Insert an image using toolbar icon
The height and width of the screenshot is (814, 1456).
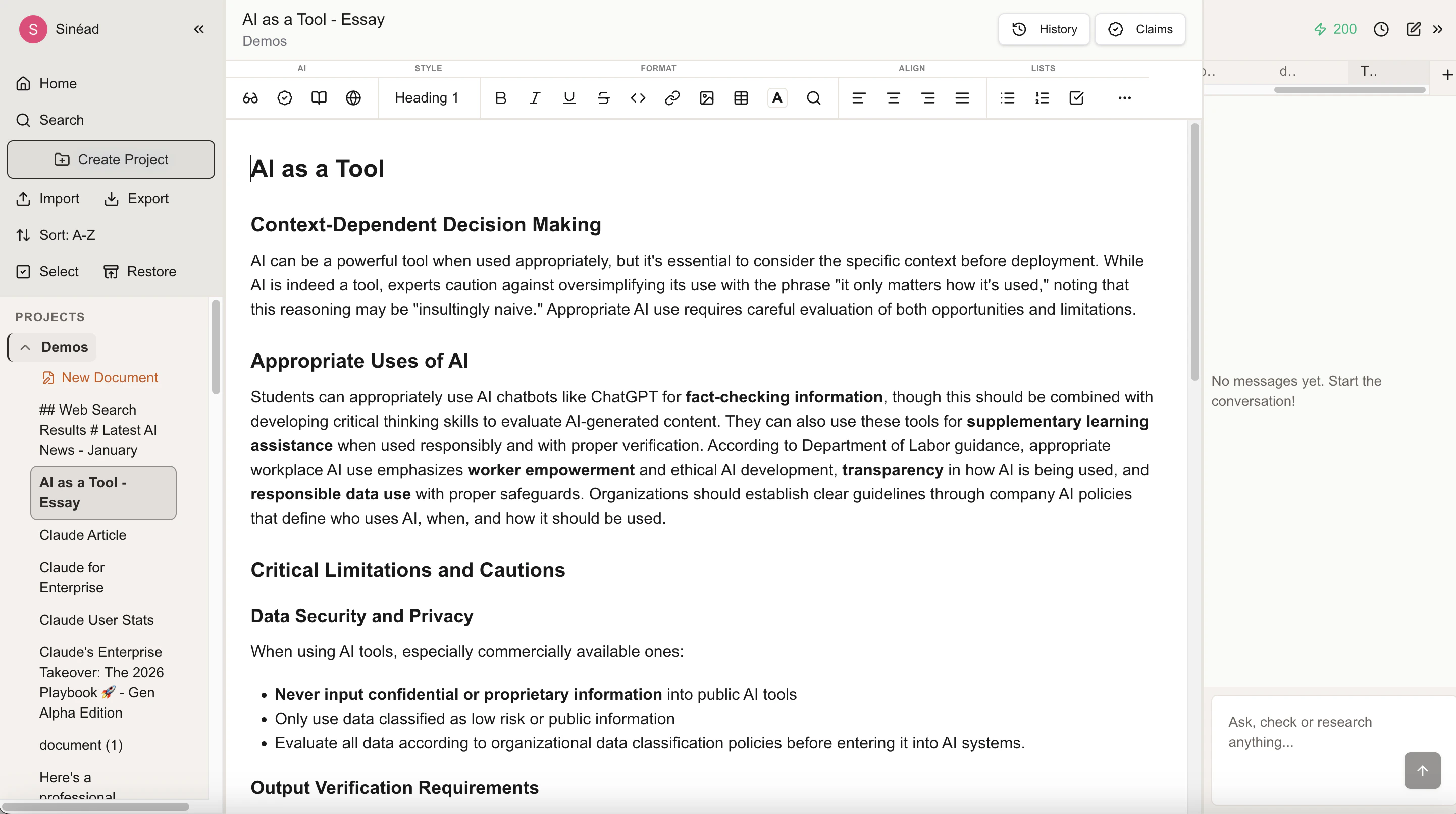point(706,98)
